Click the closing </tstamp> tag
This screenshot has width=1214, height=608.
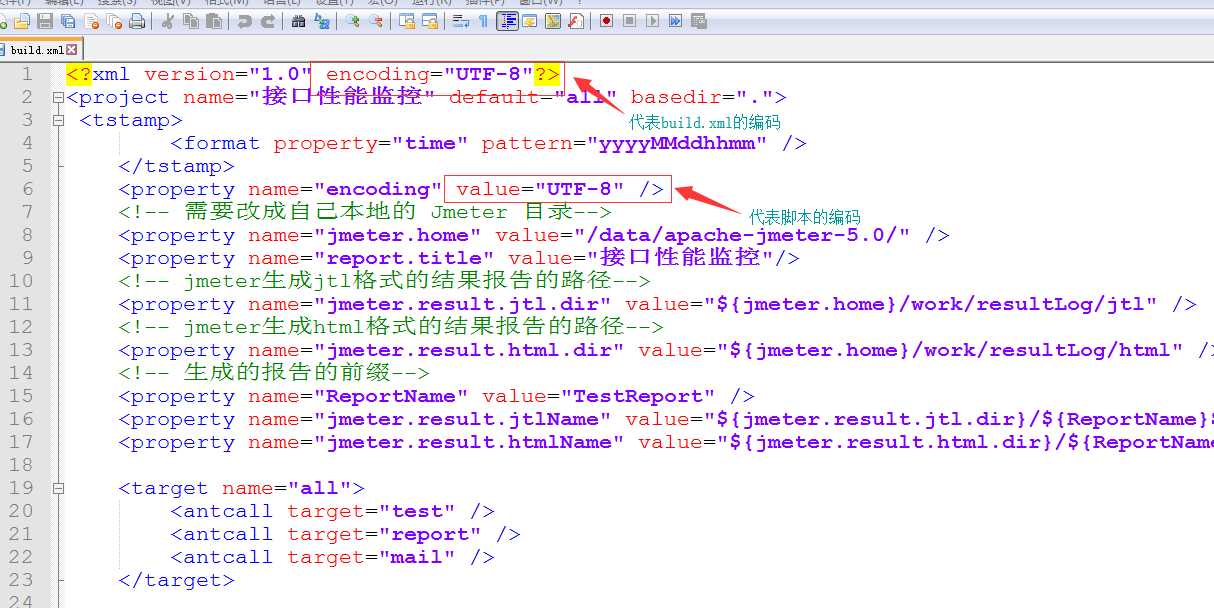click(x=176, y=166)
